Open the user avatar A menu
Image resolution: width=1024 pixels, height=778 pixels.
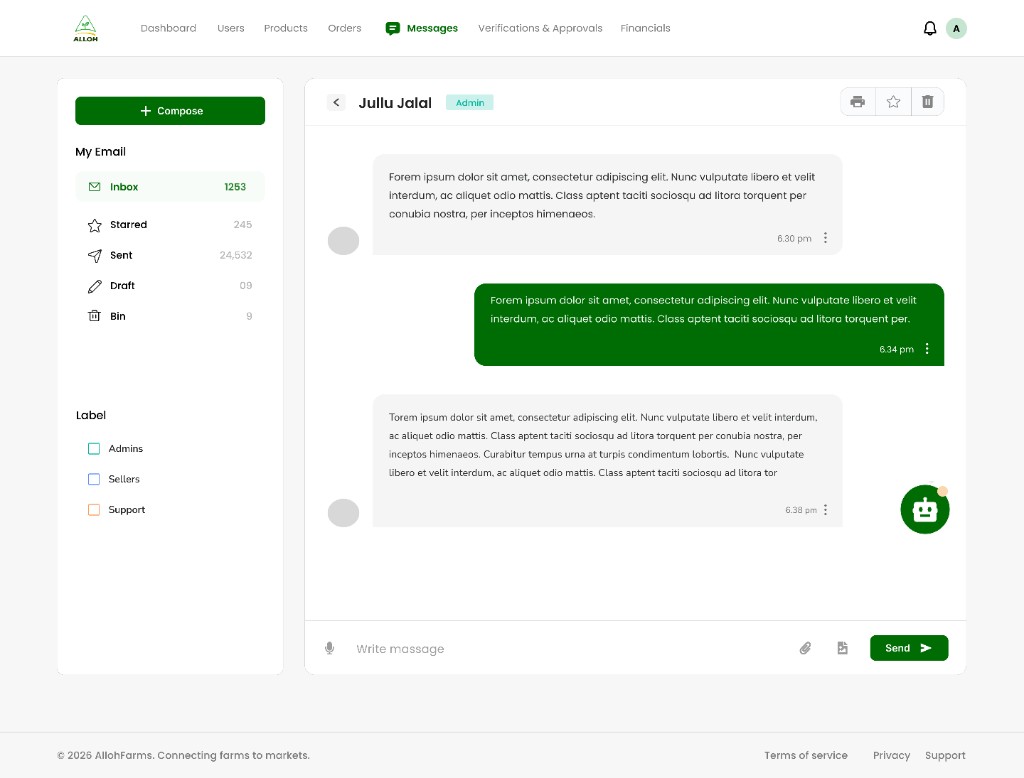pos(956,29)
